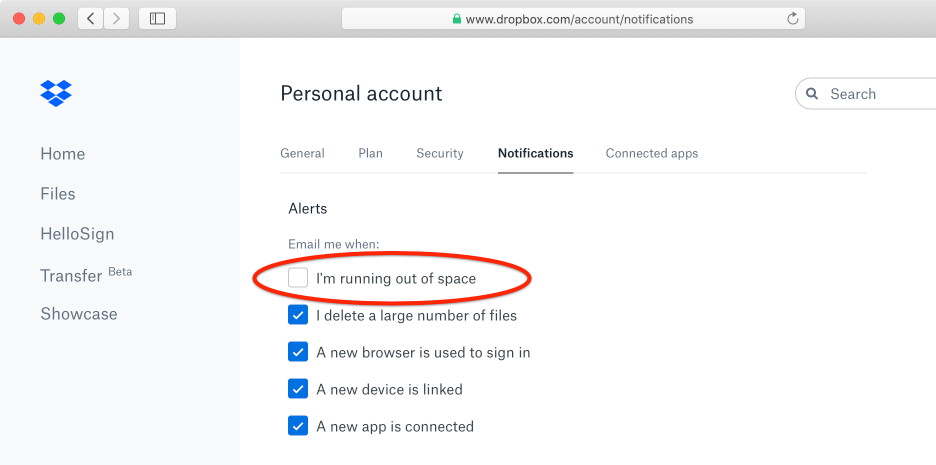The image size is (936, 465).
Task: Click the Dropbox logo icon
Action: 56,92
